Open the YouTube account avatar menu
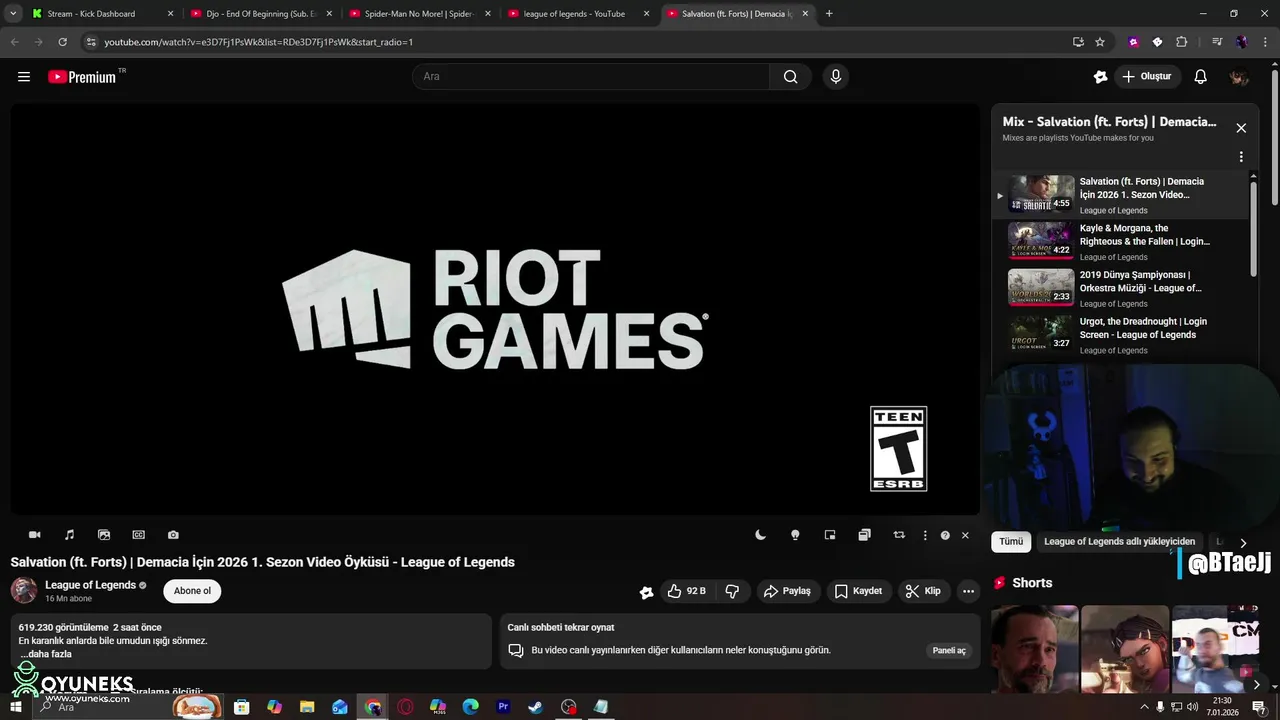Viewport: 1280px width, 720px height. [1239, 77]
